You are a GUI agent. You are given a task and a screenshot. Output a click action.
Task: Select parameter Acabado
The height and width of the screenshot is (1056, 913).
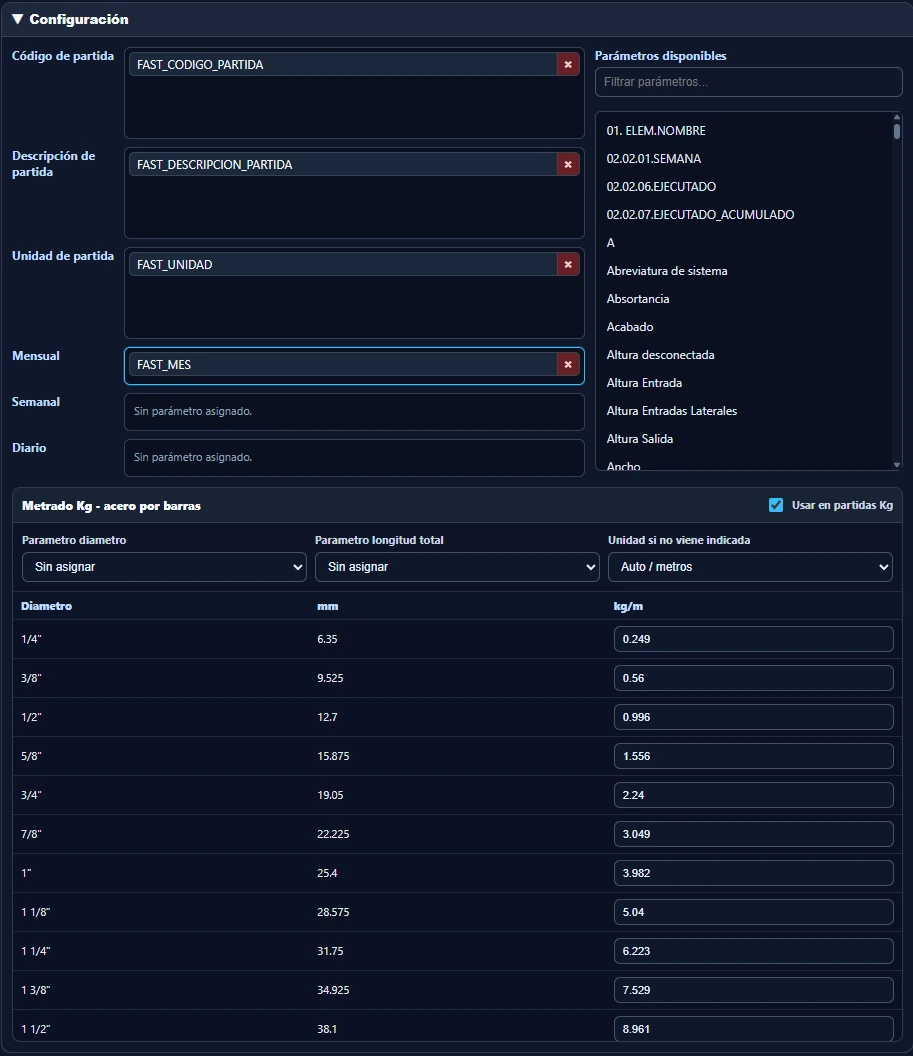point(630,327)
